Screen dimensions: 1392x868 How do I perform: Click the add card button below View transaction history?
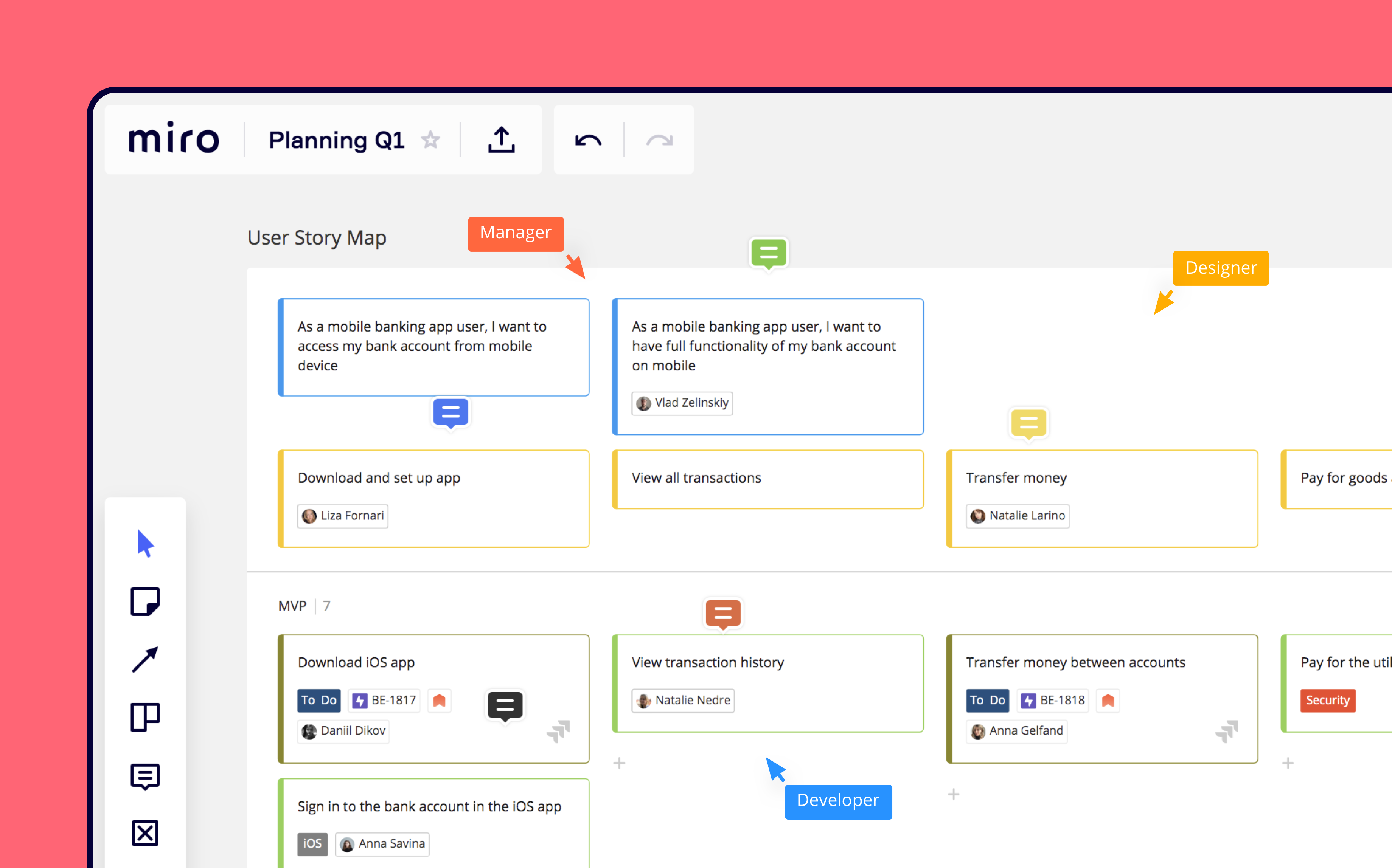click(619, 763)
